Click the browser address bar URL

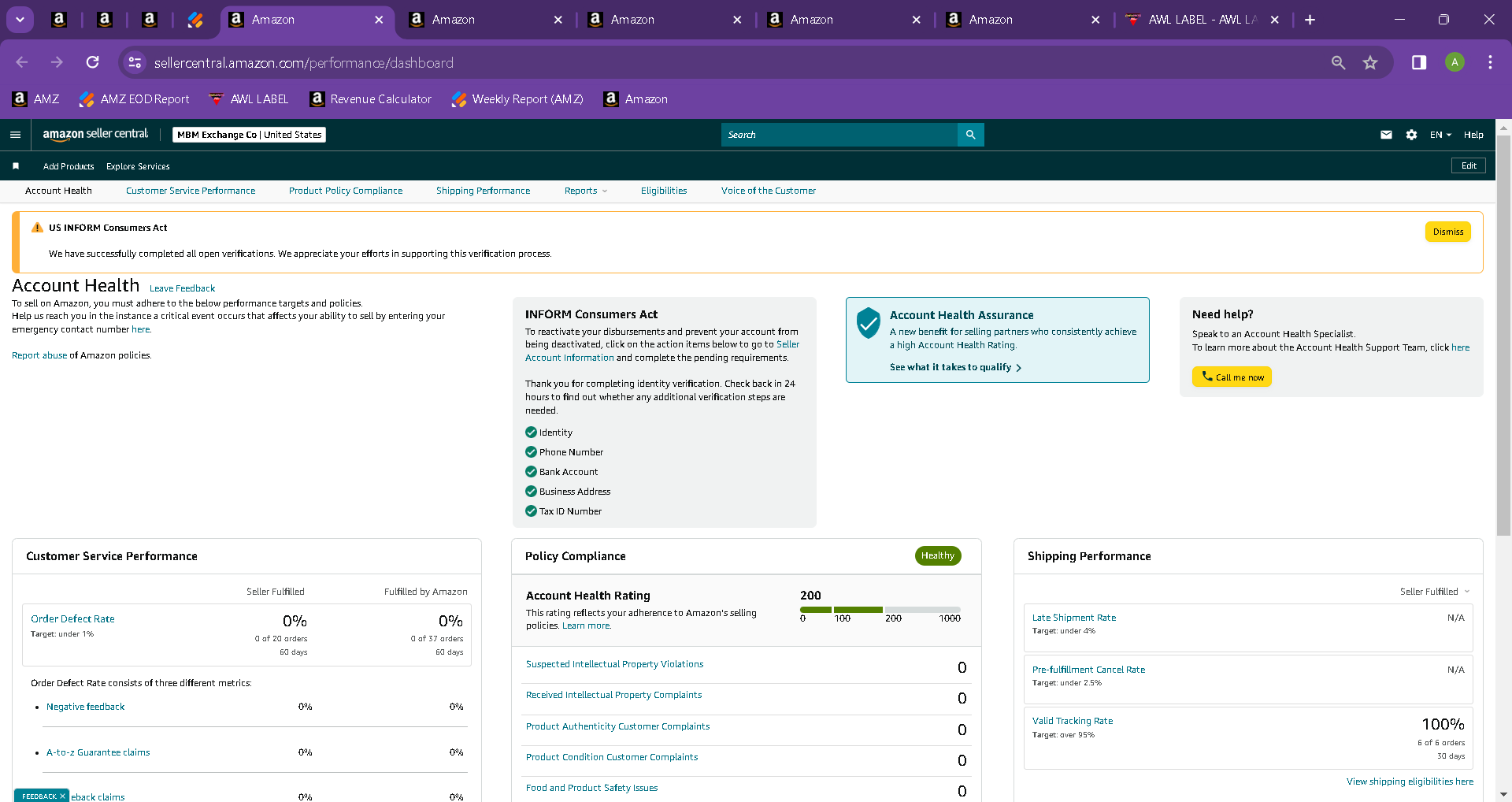tap(303, 62)
